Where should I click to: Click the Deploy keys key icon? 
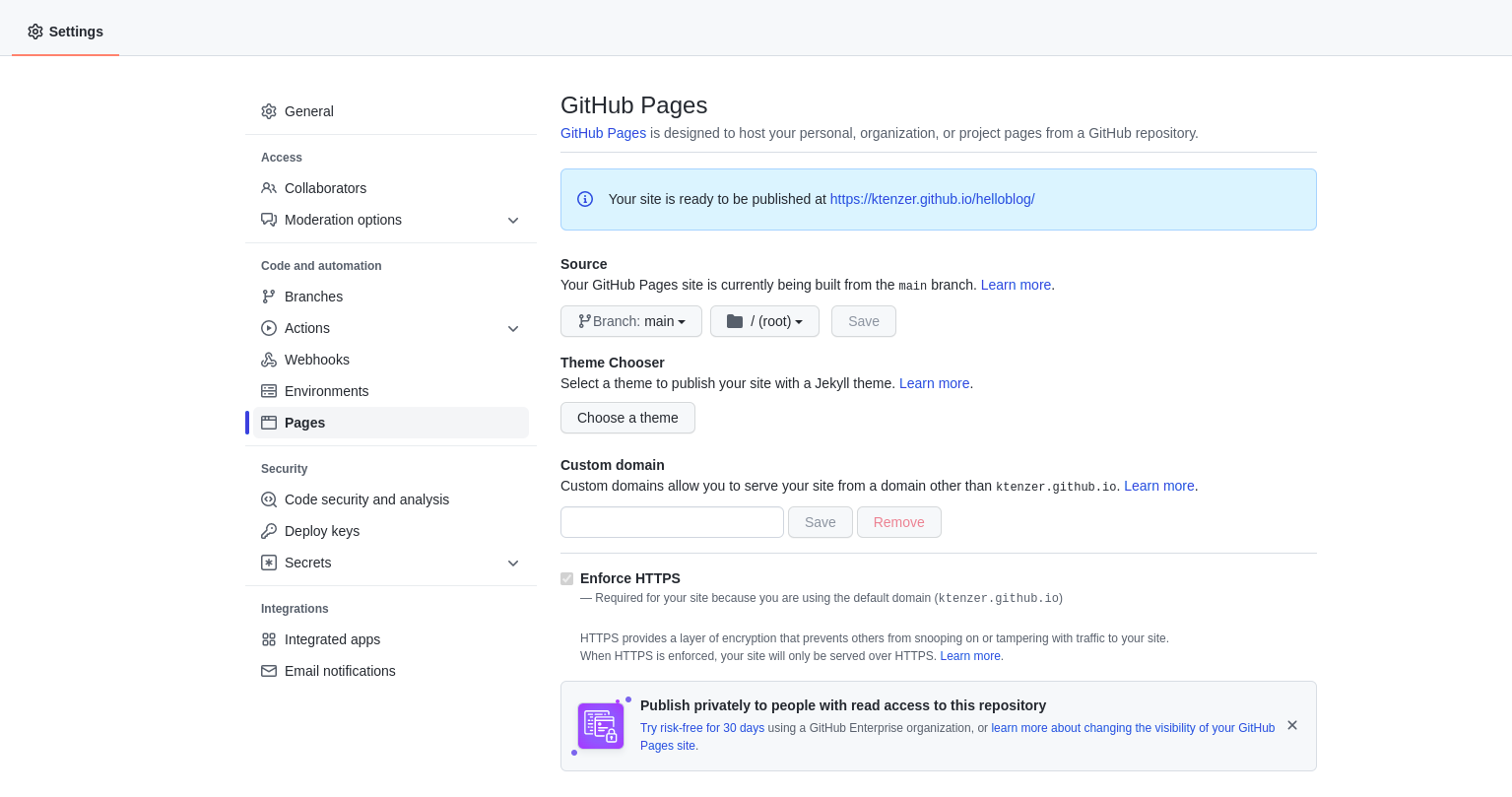269,531
